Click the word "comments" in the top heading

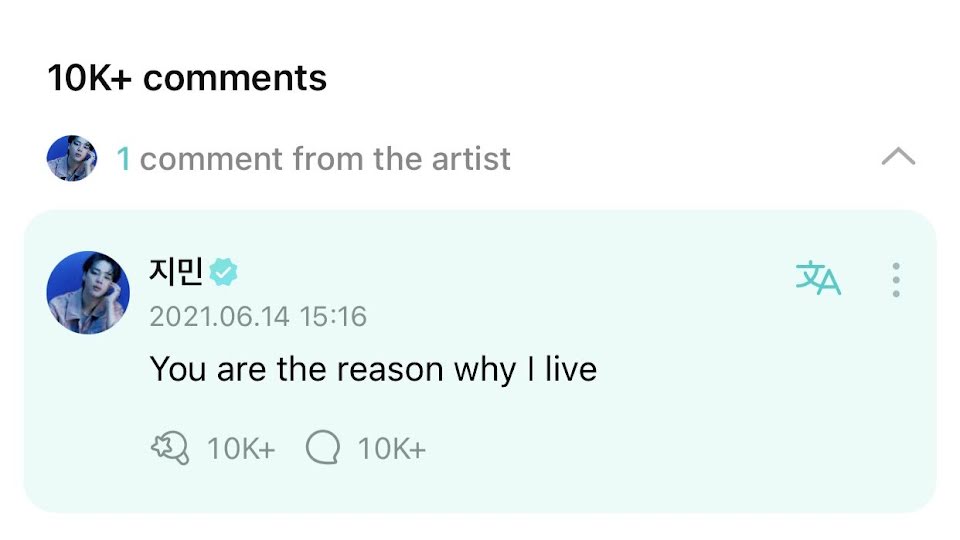tap(235, 78)
